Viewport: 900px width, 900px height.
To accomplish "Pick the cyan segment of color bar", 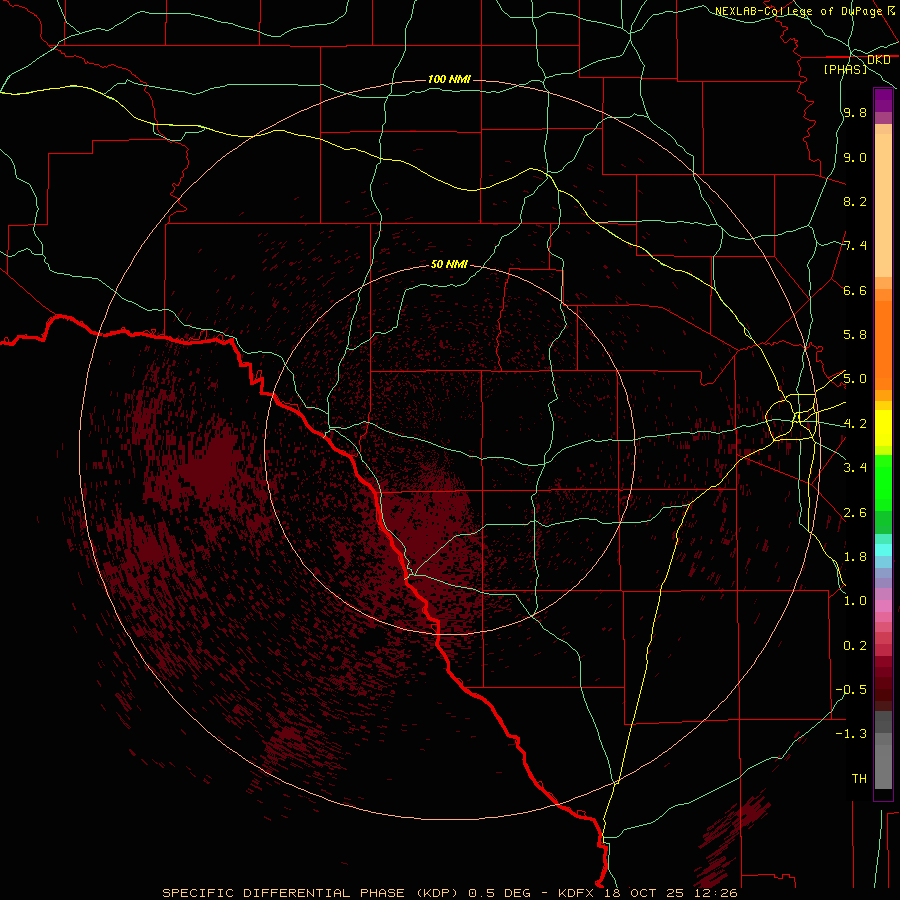I will pyautogui.click(x=883, y=550).
